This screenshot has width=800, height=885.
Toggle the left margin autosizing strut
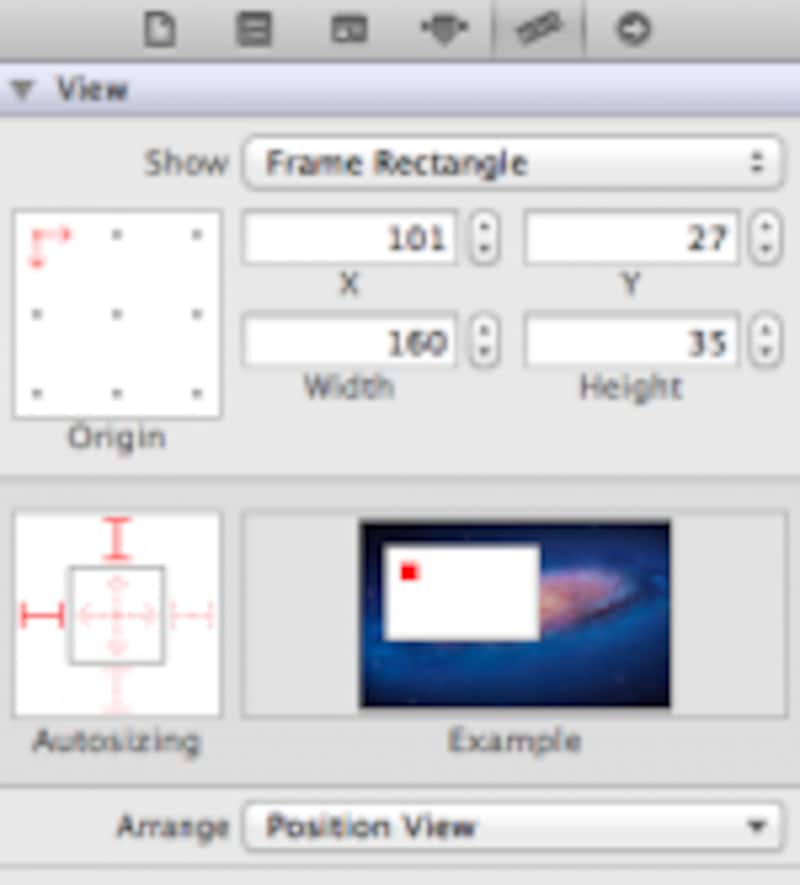coord(42,615)
